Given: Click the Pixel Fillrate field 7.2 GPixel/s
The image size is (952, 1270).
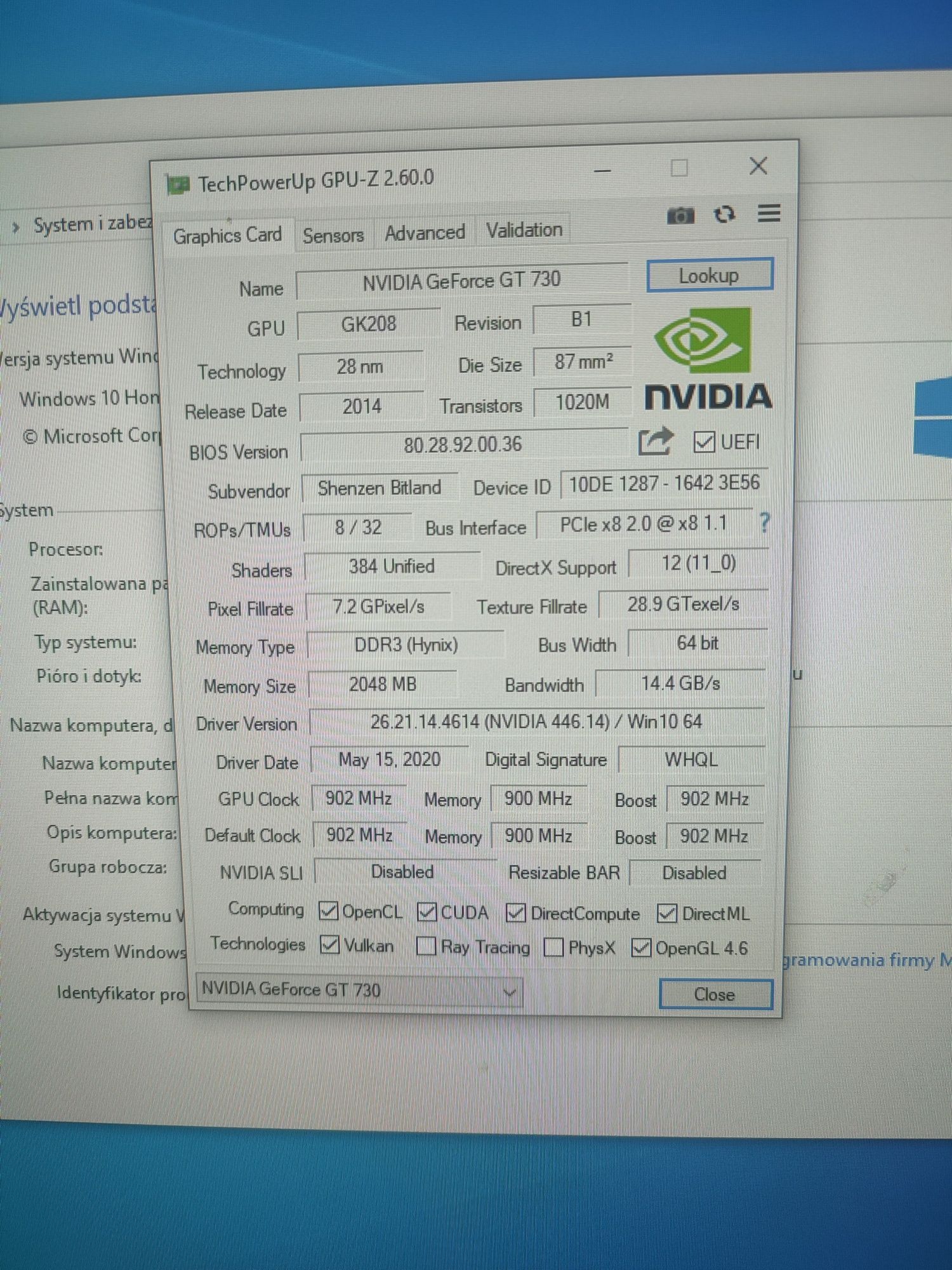Looking at the screenshot, I should point(378,606).
